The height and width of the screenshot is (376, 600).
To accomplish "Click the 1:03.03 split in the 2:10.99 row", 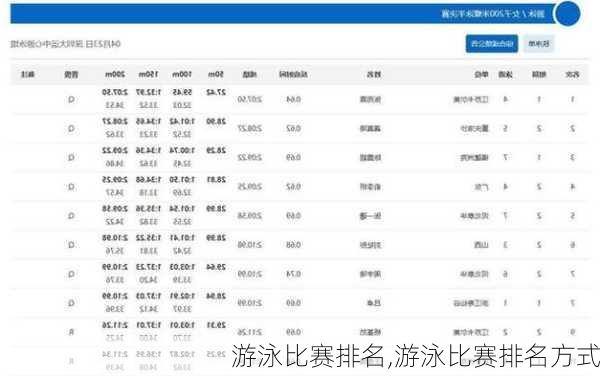I will point(182,267).
